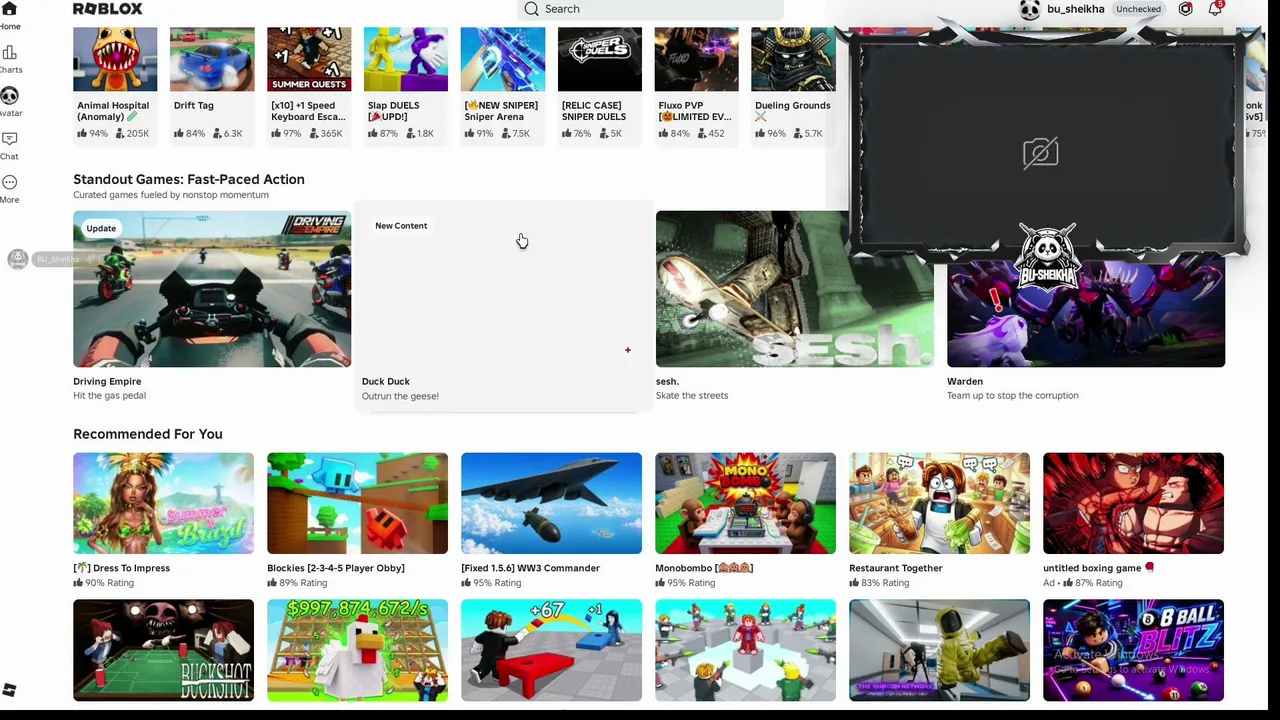Click the Roblox logo in the header
Viewport: 1280px width, 720px height.
pos(107,9)
